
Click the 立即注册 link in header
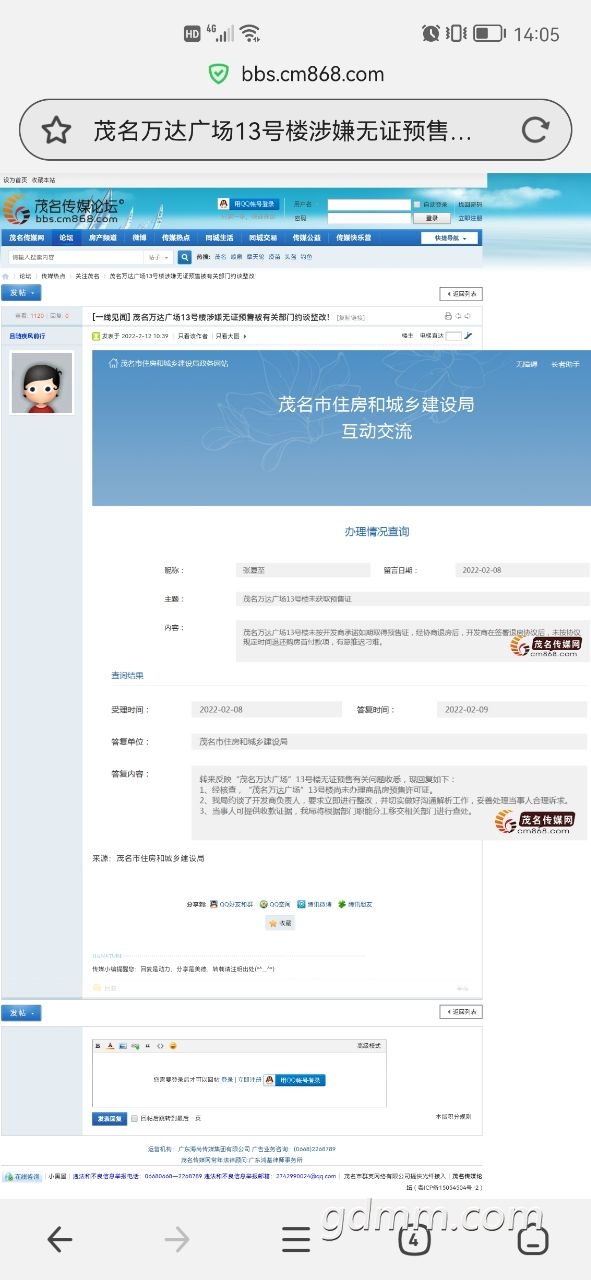[470, 217]
